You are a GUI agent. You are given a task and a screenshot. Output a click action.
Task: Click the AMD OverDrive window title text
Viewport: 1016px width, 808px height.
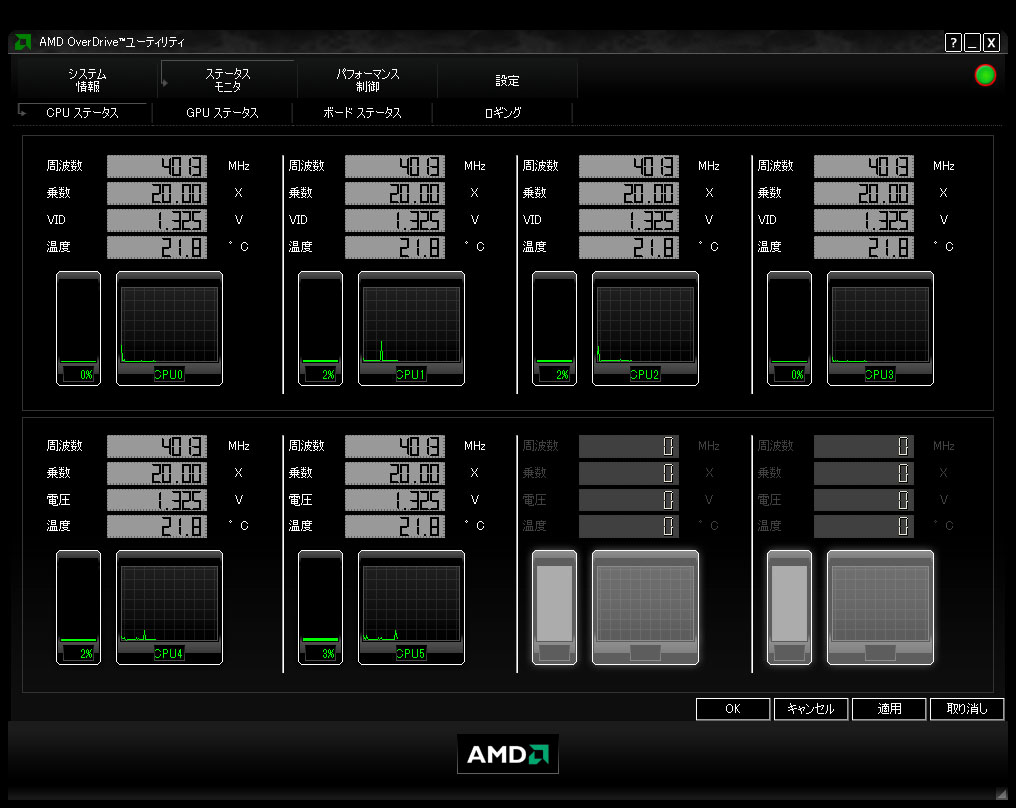(x=112, y=42)
